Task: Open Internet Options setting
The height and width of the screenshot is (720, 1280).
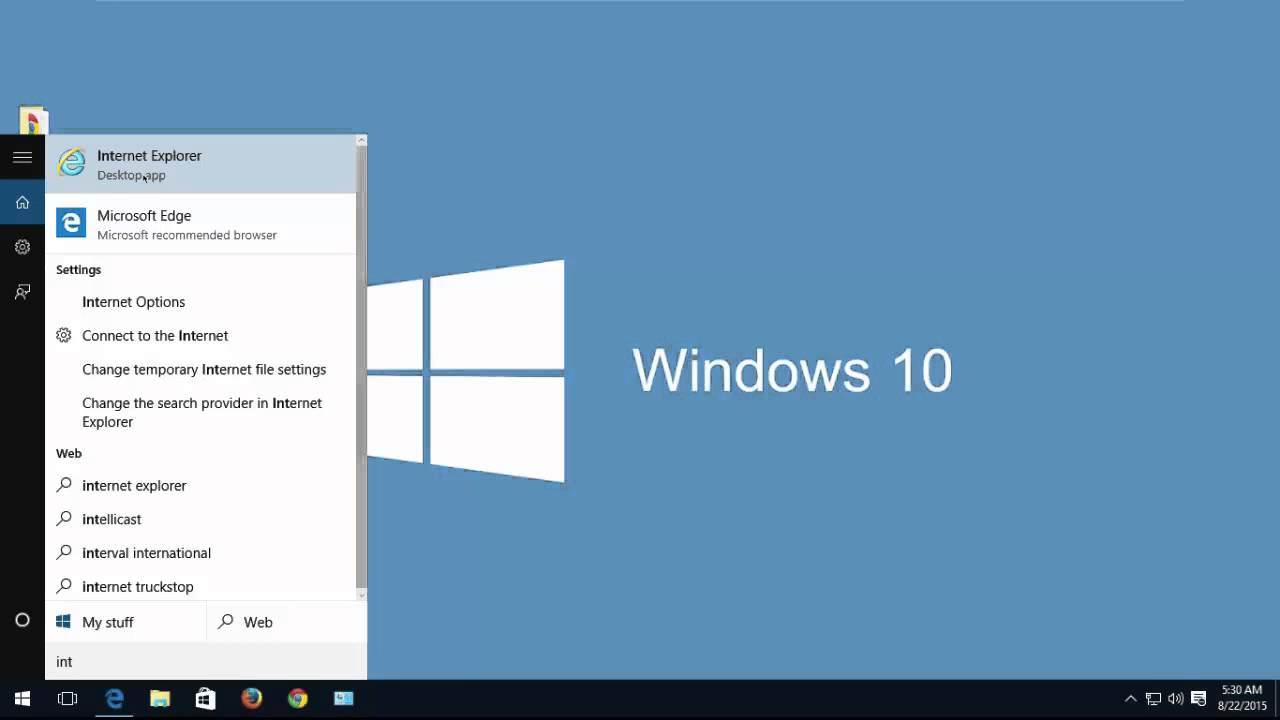Action: (x=200, y=302)
